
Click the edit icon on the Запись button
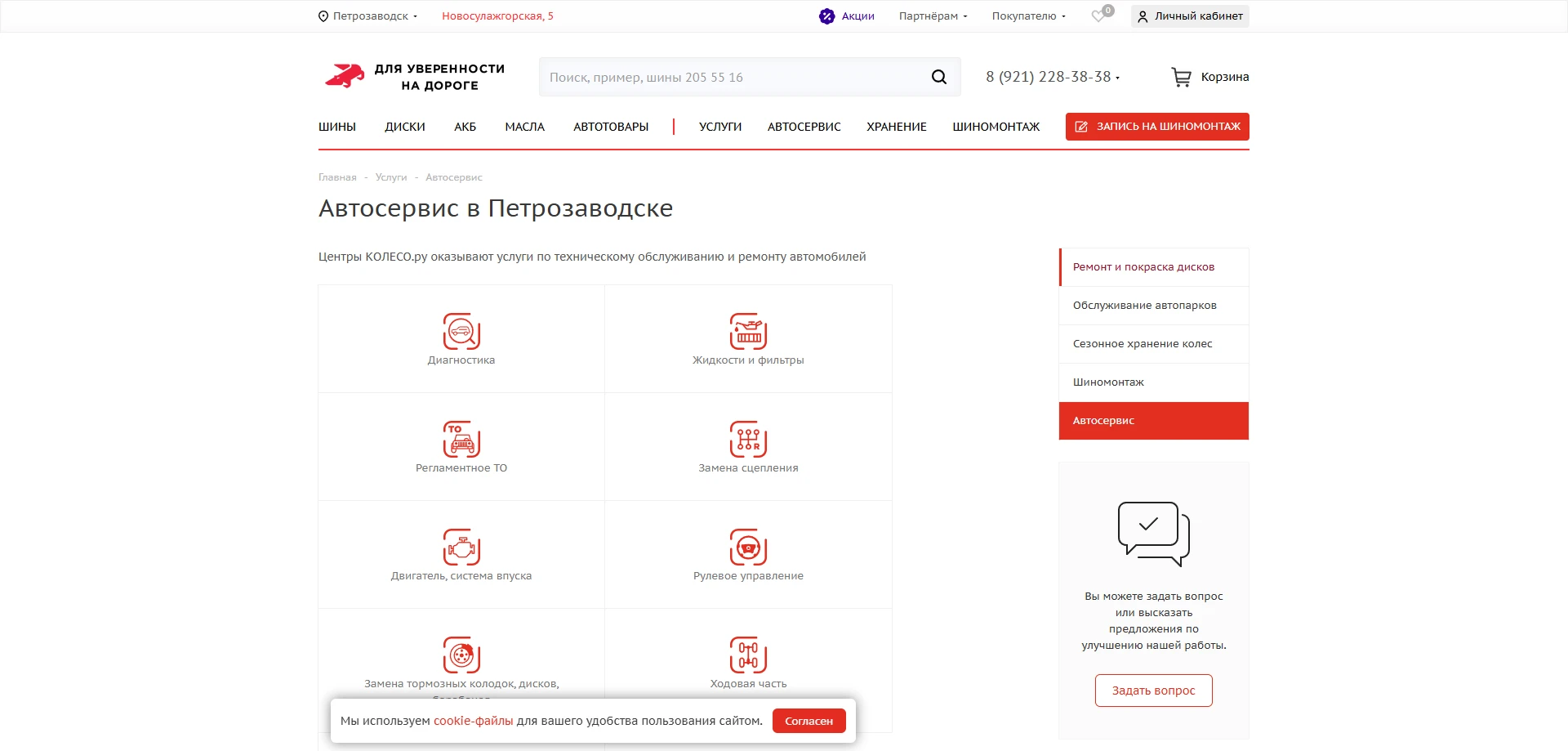(x=1081, y=127)
